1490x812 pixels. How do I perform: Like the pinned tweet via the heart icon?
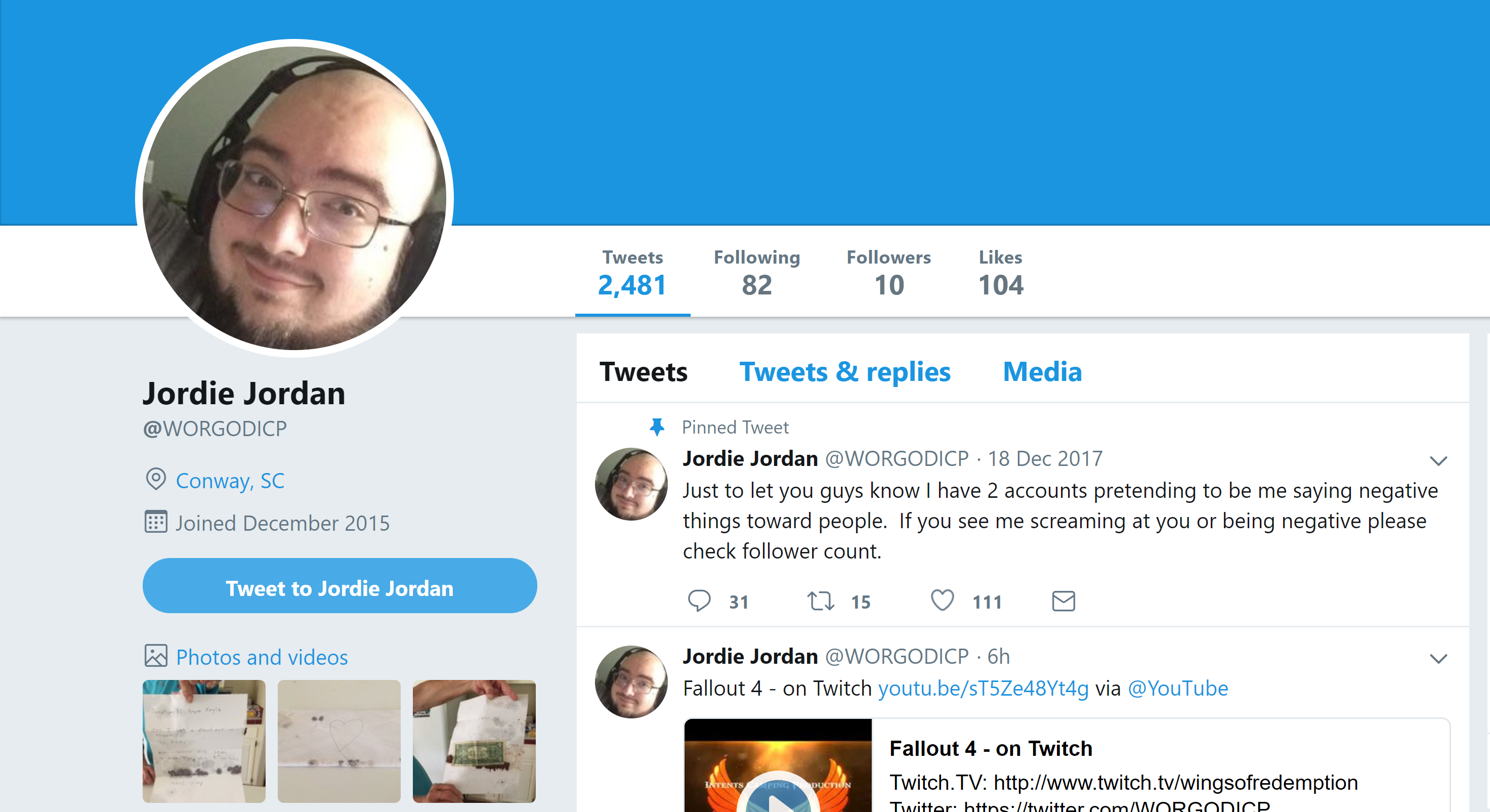(x=942, y=601)
